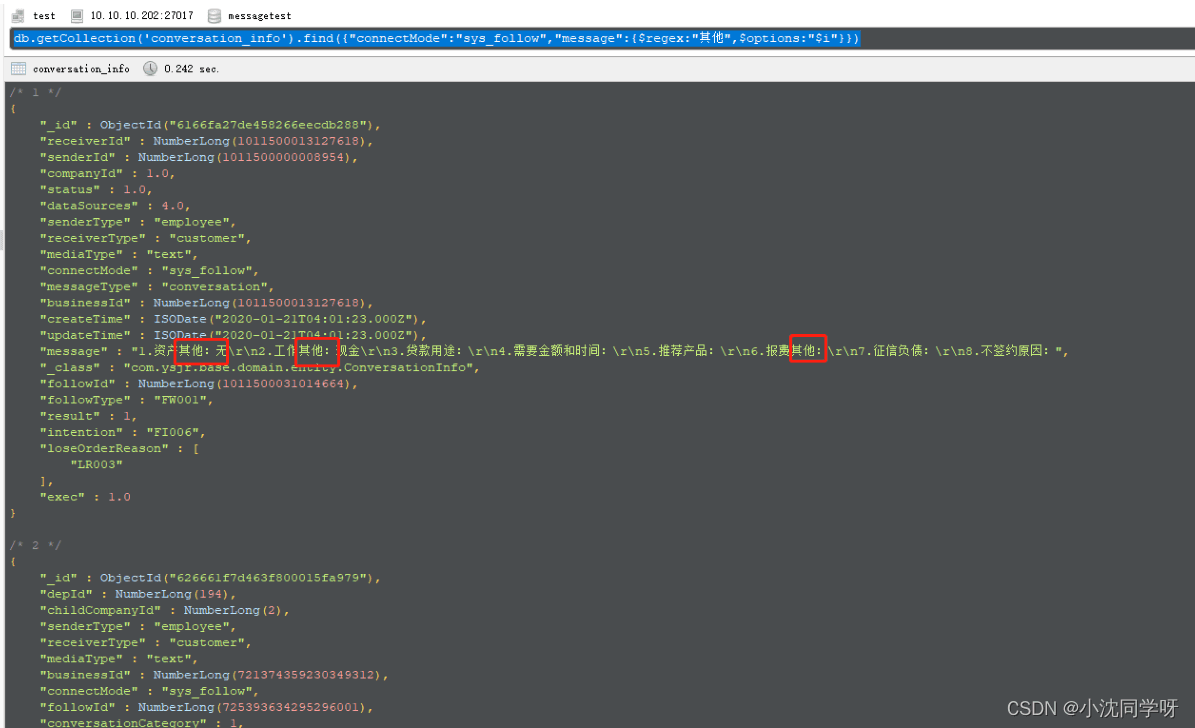The height and width of the screenshot is (728, 1195).
Task: Click the followId NumberLong(725393634295296001) line
Action: [207, 707]
